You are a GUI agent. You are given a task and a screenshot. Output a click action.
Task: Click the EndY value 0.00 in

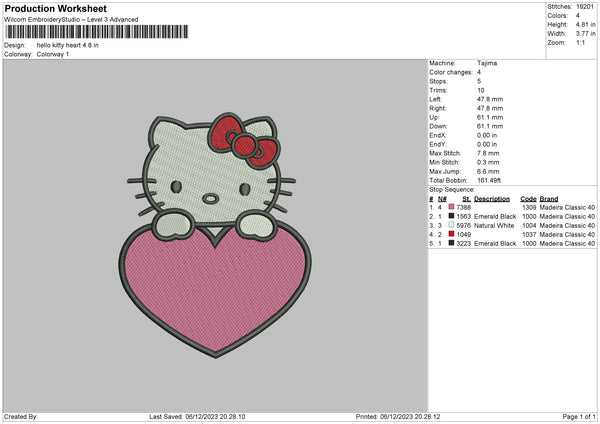click(487, 145)
